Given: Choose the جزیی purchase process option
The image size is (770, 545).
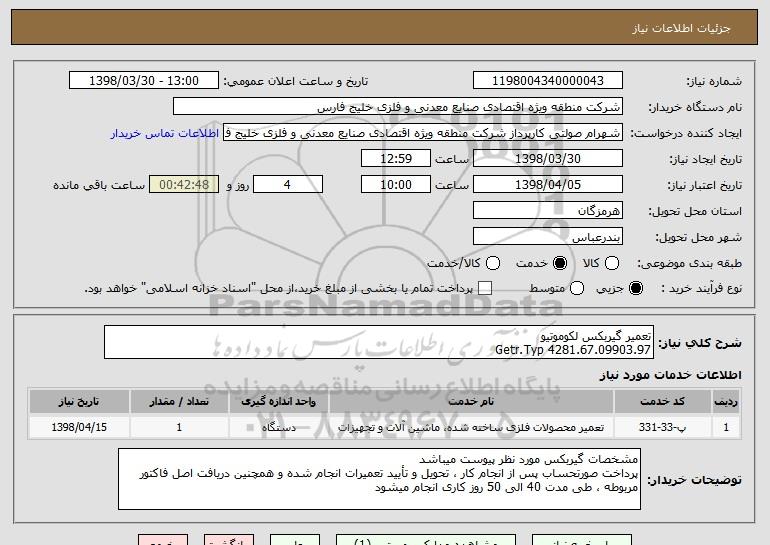Looking at the screenshot, I should pyautogui.click(x=636, y=289).
